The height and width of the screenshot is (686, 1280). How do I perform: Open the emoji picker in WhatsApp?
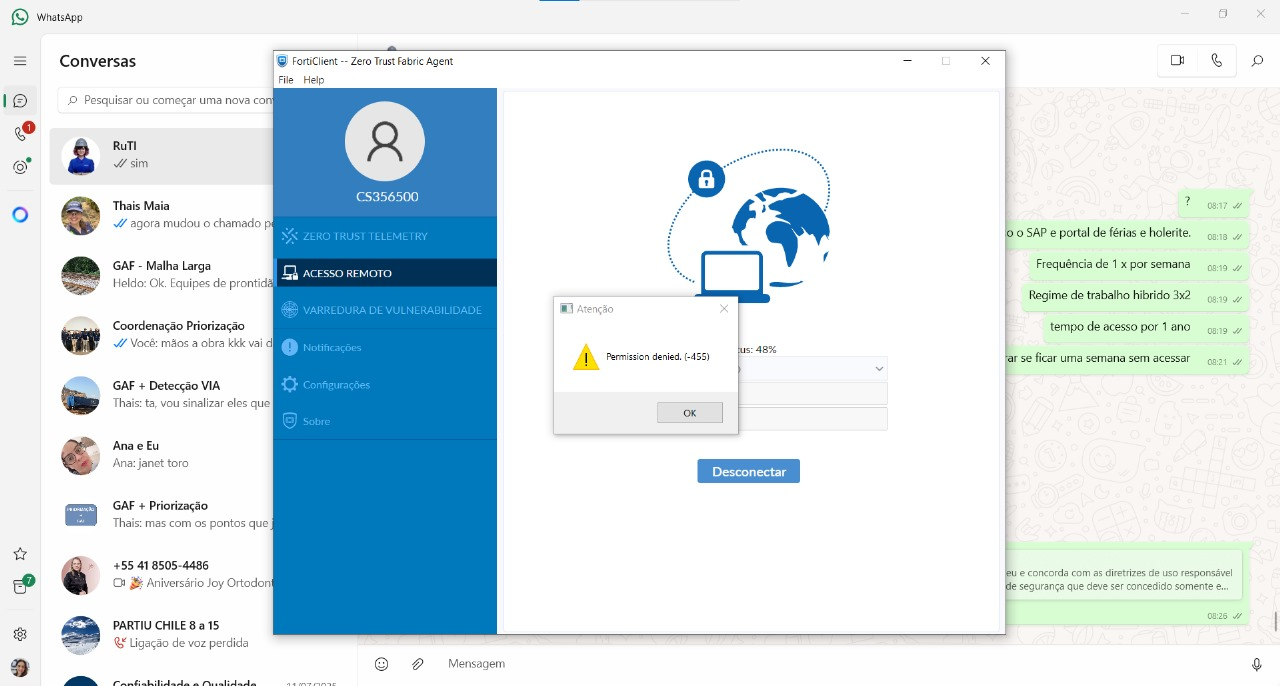[381, 664]
